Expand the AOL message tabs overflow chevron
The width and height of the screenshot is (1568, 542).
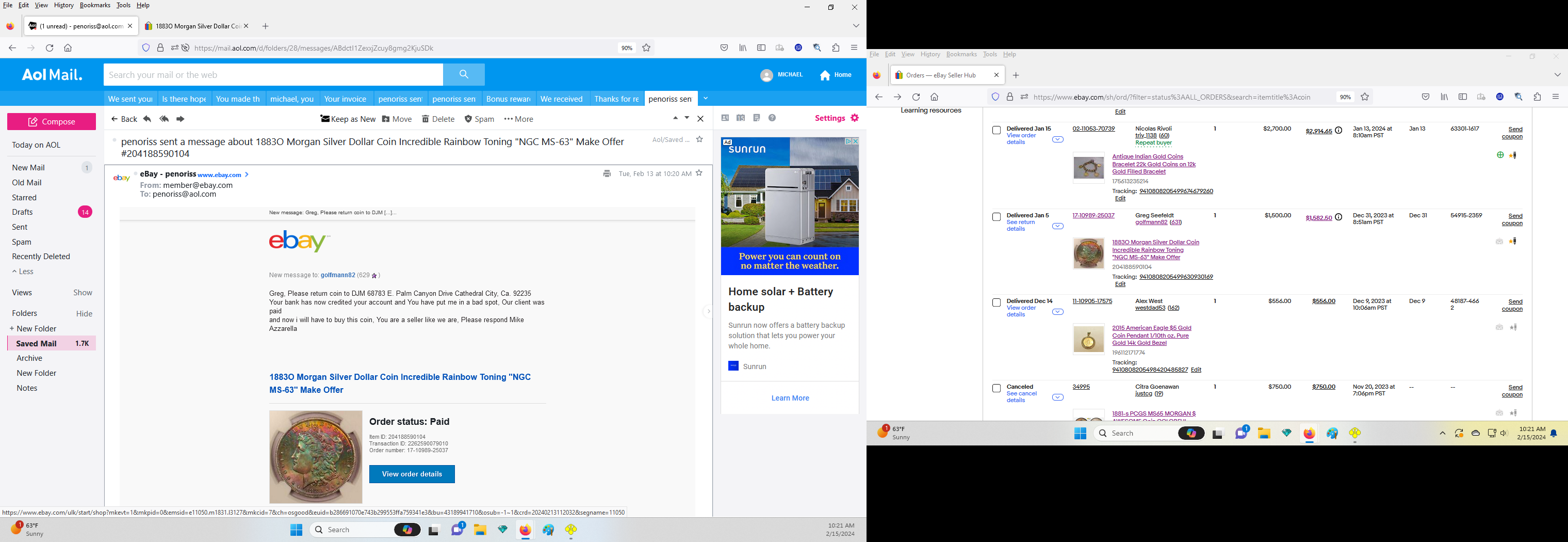tap(706, 98)
